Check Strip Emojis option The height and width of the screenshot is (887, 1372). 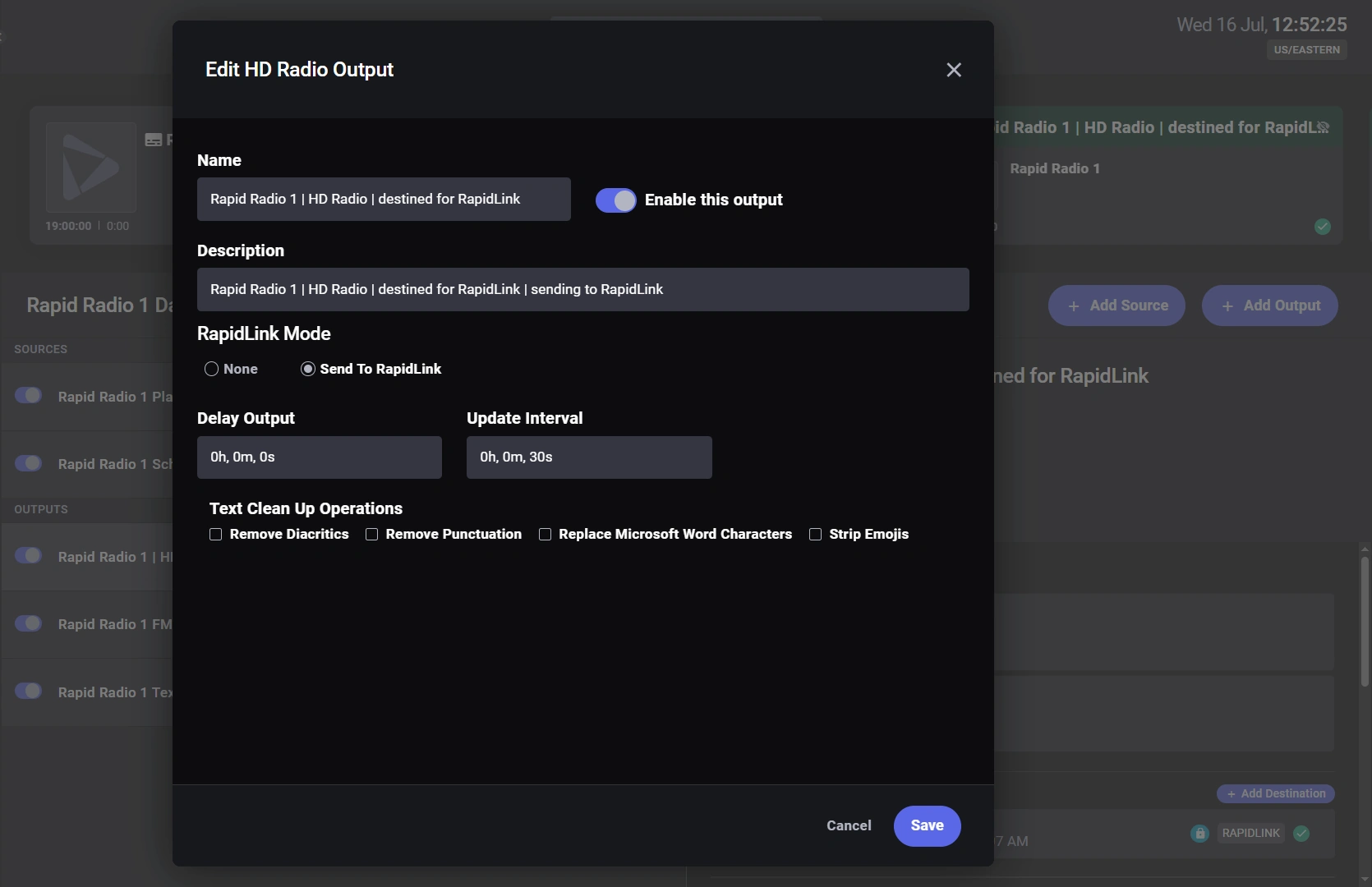tap(815, 535)
